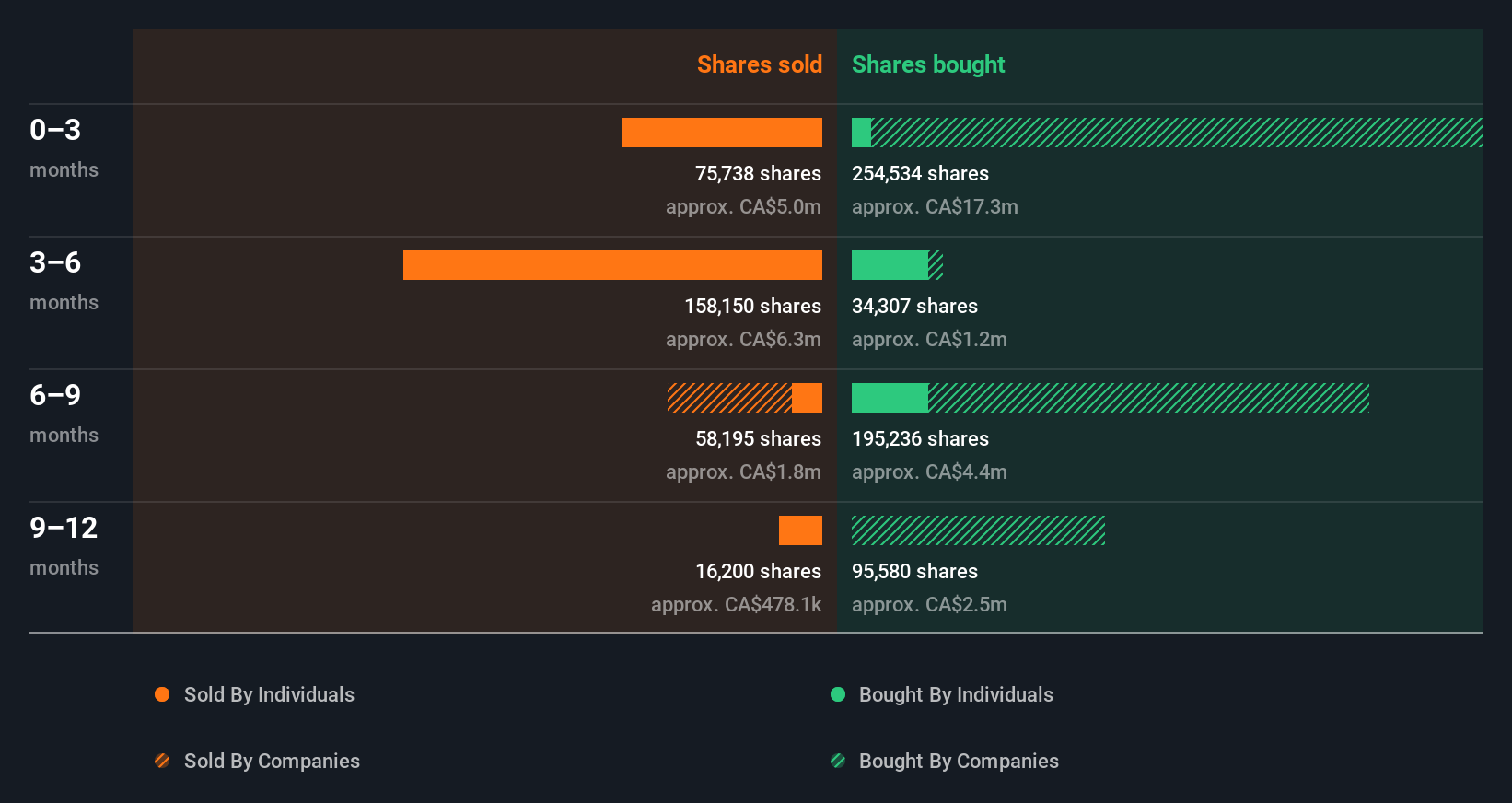
Task: Click the 6–9 months solid green individuals bar
Action: click(890, 398)
